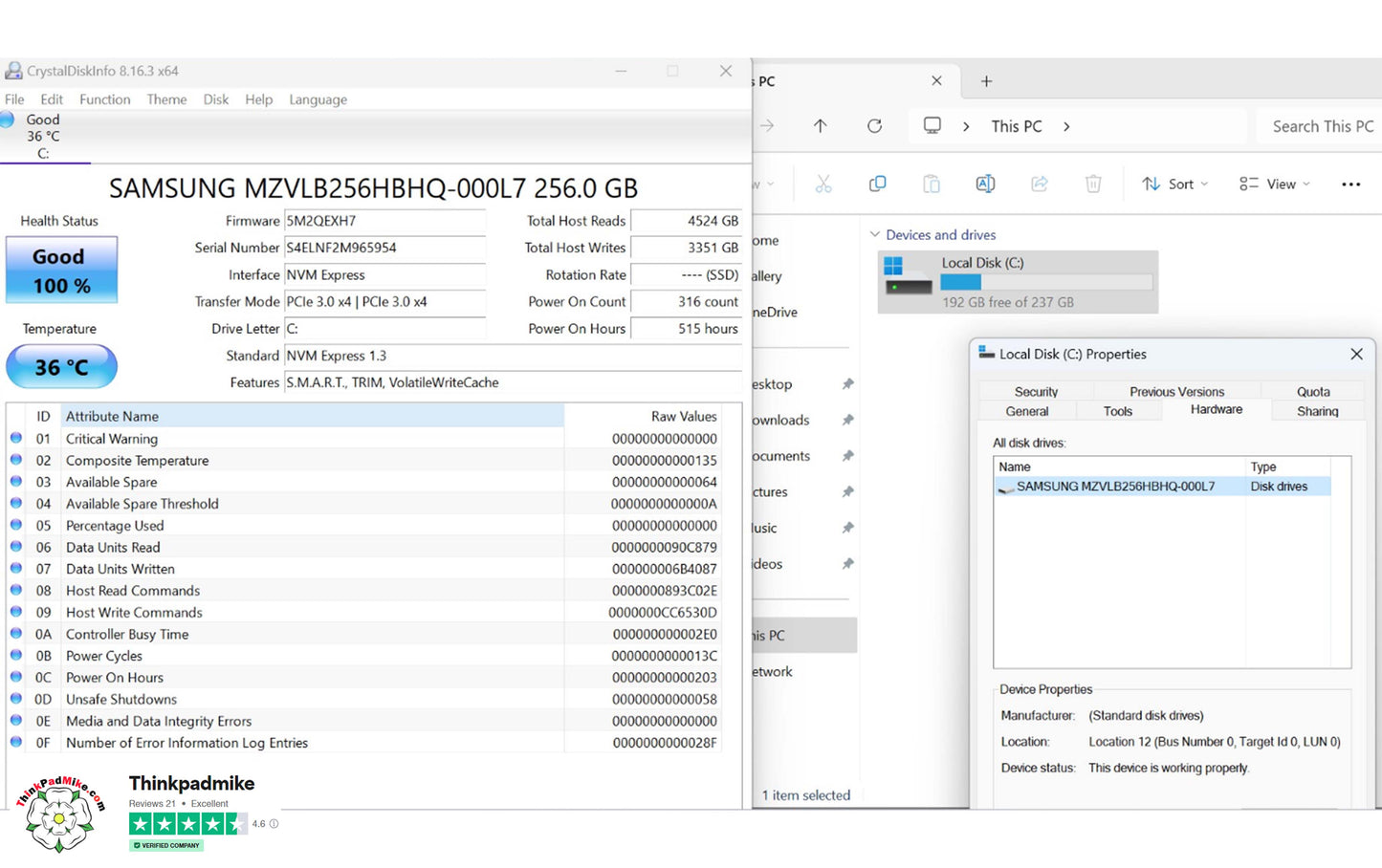Image resolution: width=1382 pixels, height=868 pixels.
Task: Open a new File Explorer tab
Action: coord(986,81)
